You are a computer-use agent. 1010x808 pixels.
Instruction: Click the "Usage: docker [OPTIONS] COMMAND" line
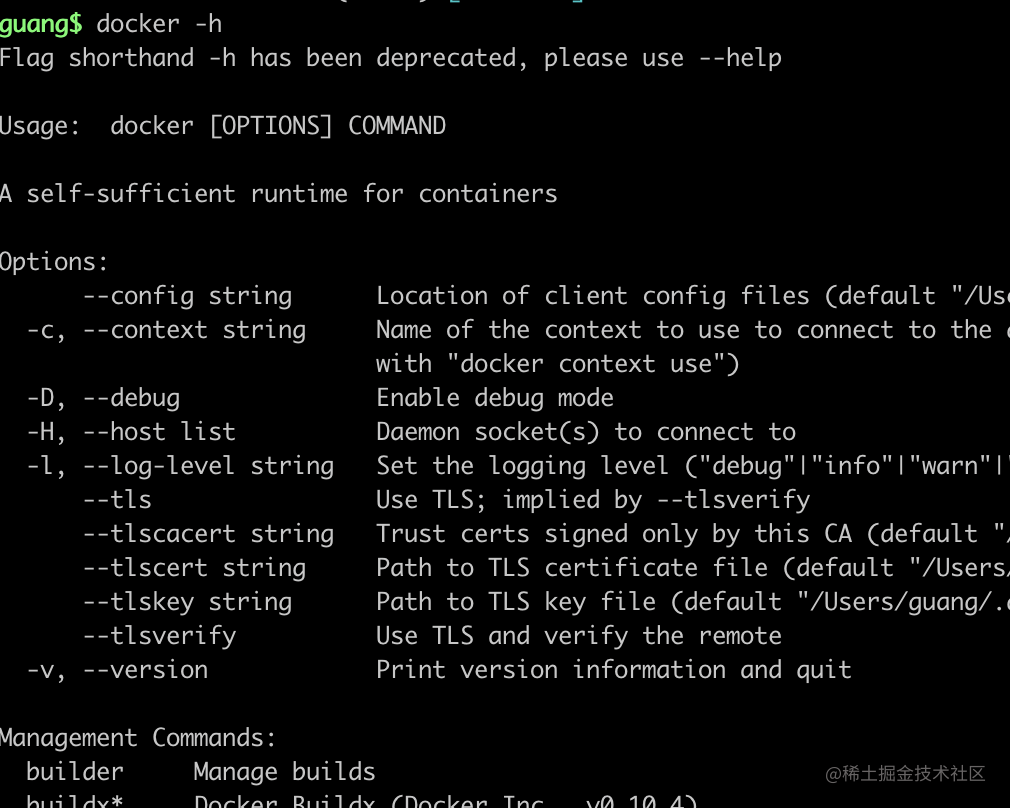[x=223, y=126]
